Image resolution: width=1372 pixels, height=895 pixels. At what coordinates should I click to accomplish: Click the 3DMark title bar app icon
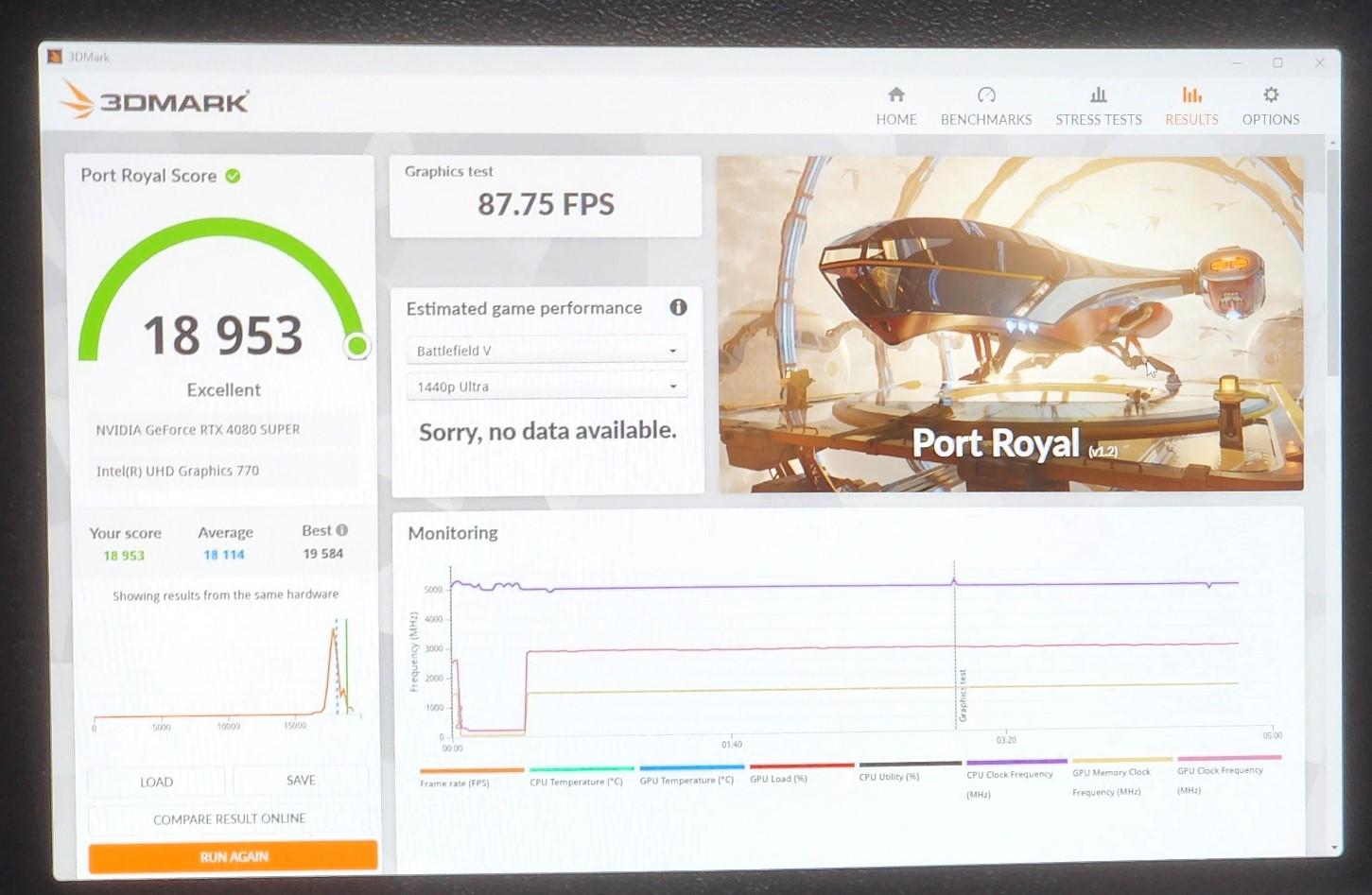coord(55,57)
